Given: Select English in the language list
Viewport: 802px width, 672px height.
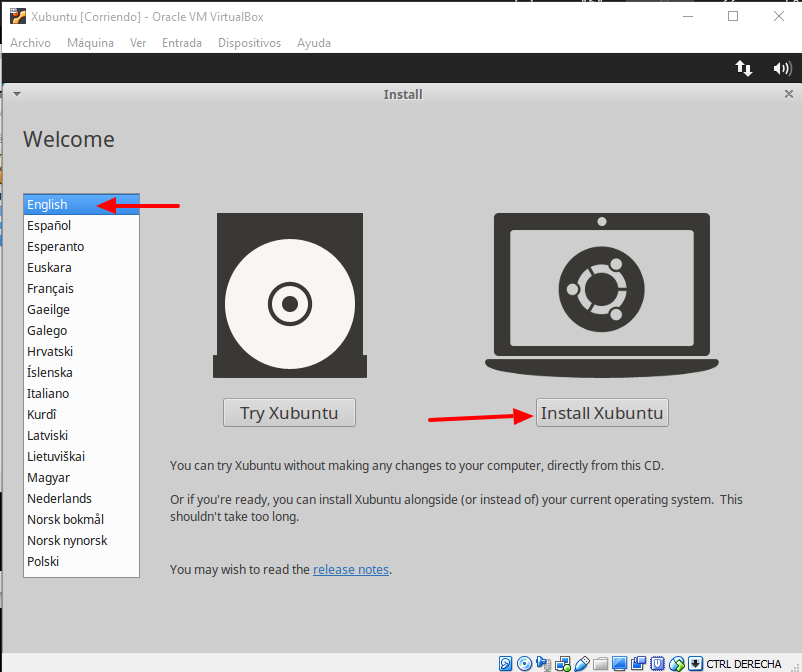Looking at the screenshot, I should click(81, 205).
